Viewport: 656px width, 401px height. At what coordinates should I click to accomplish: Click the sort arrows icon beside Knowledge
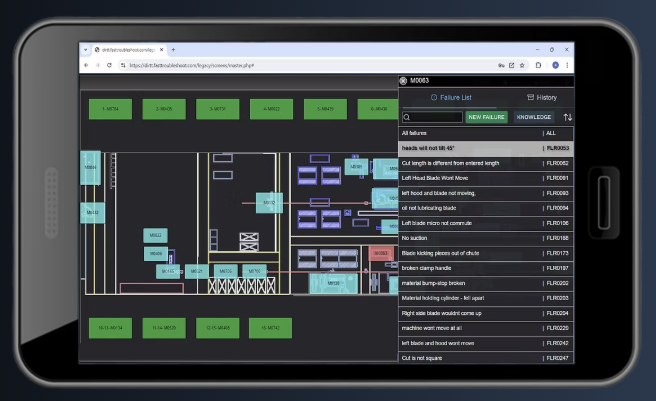[x=568, y=117]
